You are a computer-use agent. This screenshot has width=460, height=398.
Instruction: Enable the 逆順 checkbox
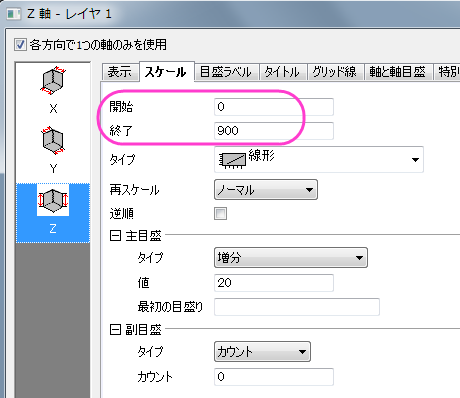(220, 213)
